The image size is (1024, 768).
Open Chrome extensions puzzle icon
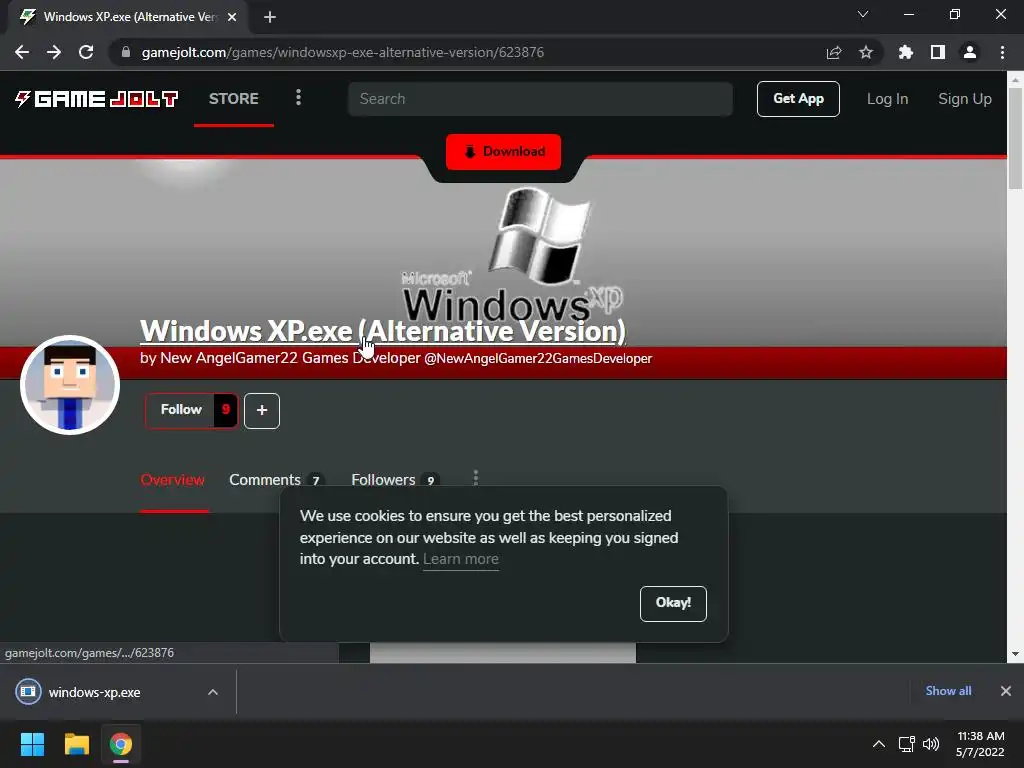point(906,52)
